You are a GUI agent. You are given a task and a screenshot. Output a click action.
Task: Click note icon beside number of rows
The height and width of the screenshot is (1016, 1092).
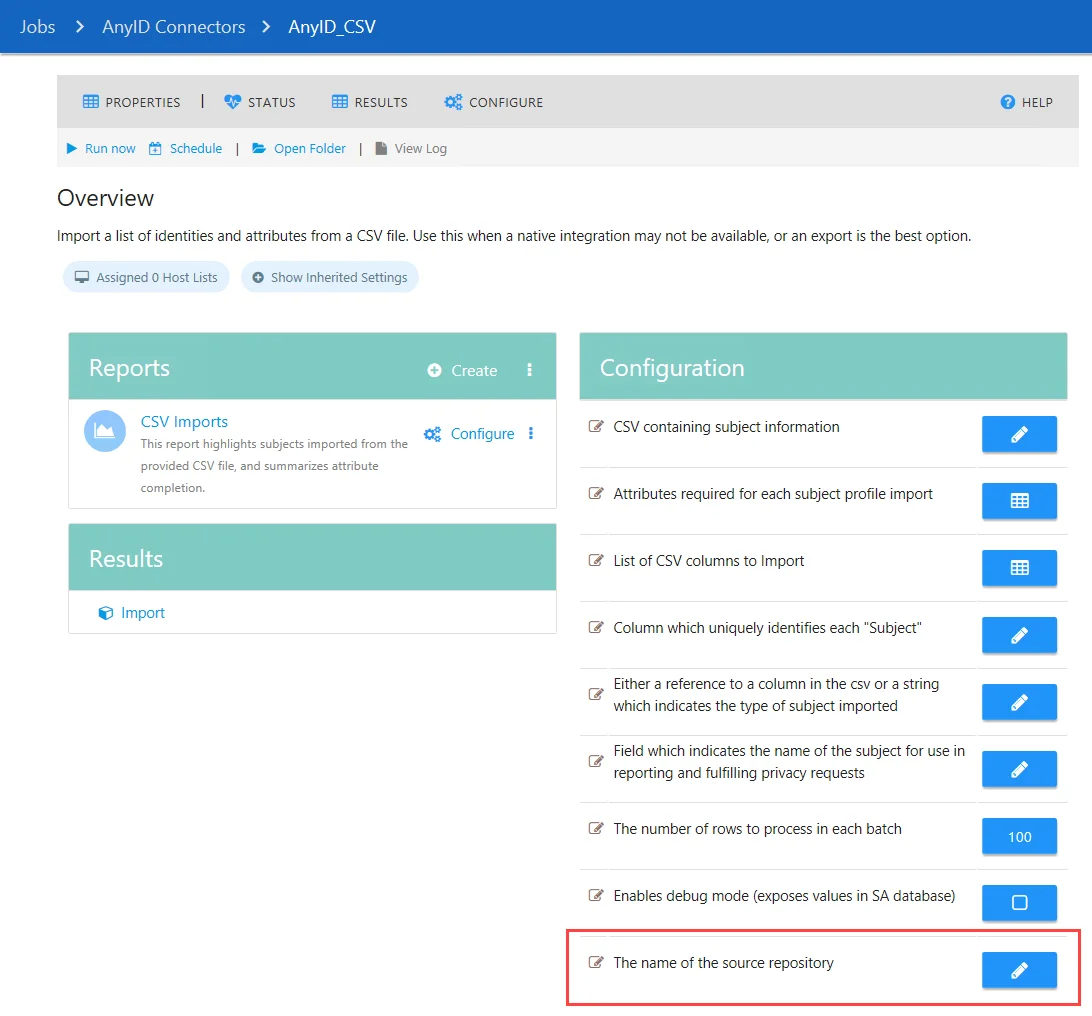[595, 828]
